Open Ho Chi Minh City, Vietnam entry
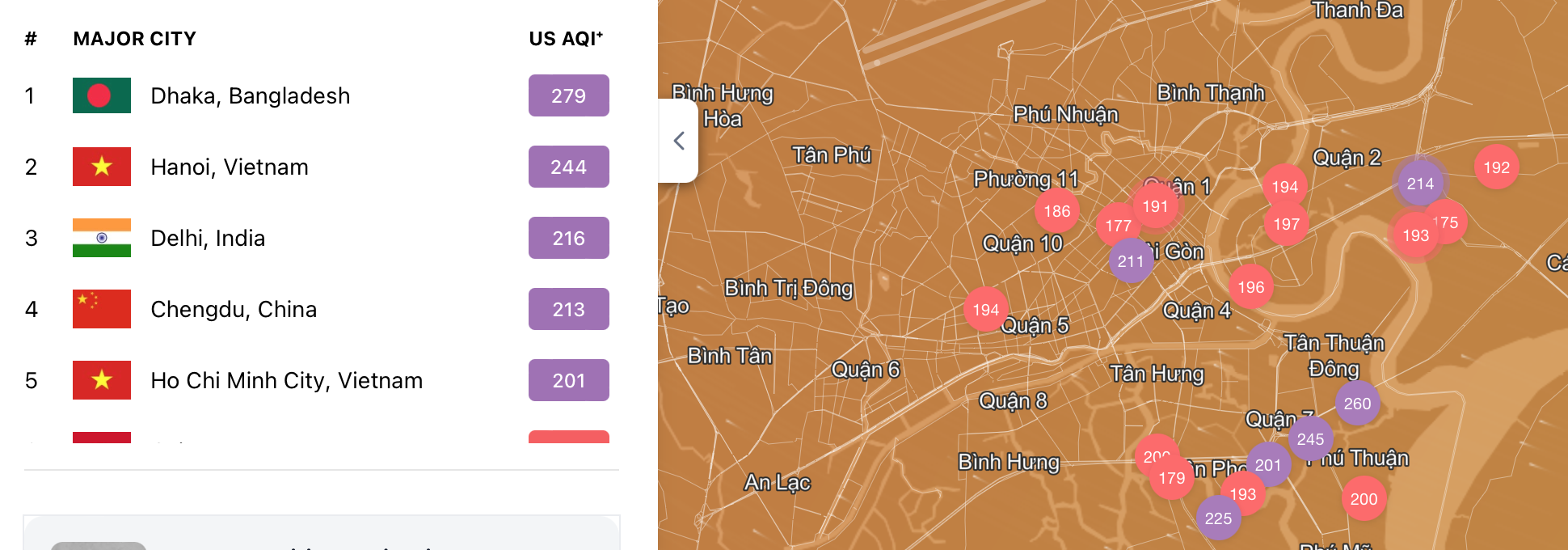The width and height of the screenshot is (1568, 550). 286,380
